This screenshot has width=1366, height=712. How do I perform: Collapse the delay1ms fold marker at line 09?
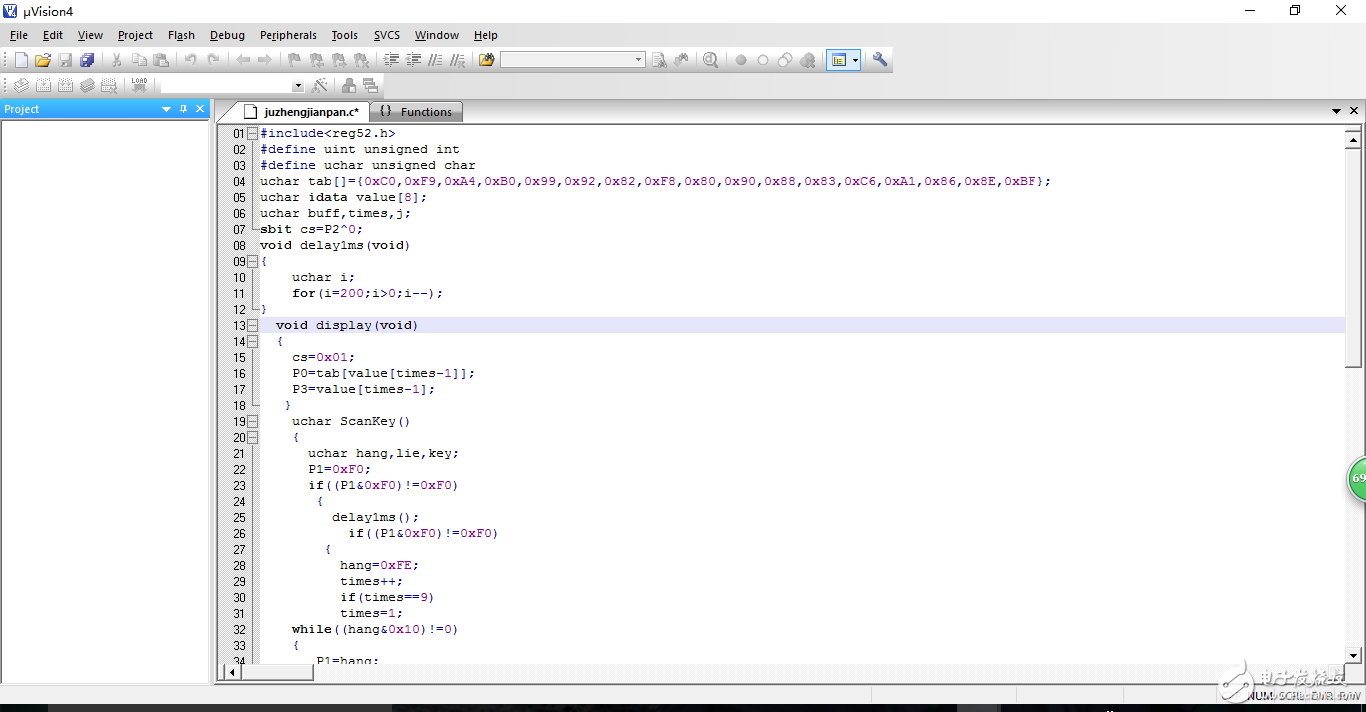252,261
